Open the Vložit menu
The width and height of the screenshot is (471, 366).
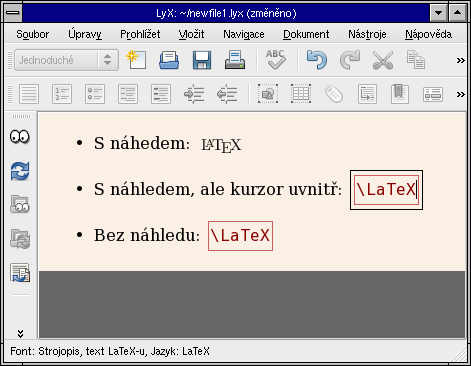click(191, 34)
